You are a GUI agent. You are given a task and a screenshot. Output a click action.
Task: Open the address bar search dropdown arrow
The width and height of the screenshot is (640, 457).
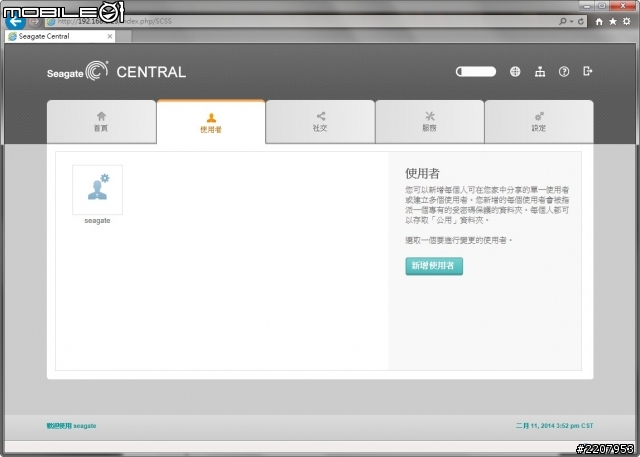[572, 21]
